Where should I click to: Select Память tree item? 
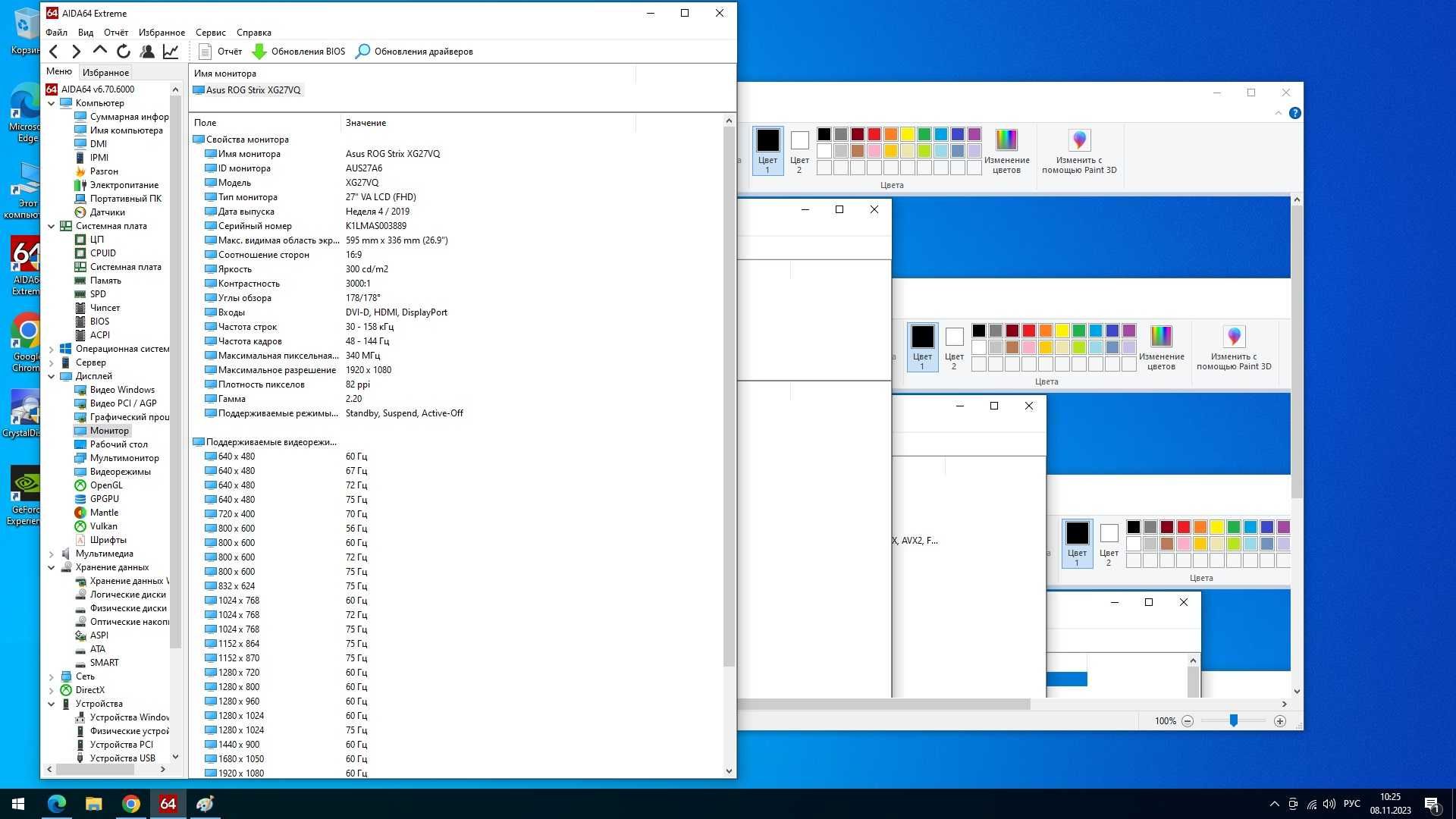pyautogui.click(x=105, y=281)
